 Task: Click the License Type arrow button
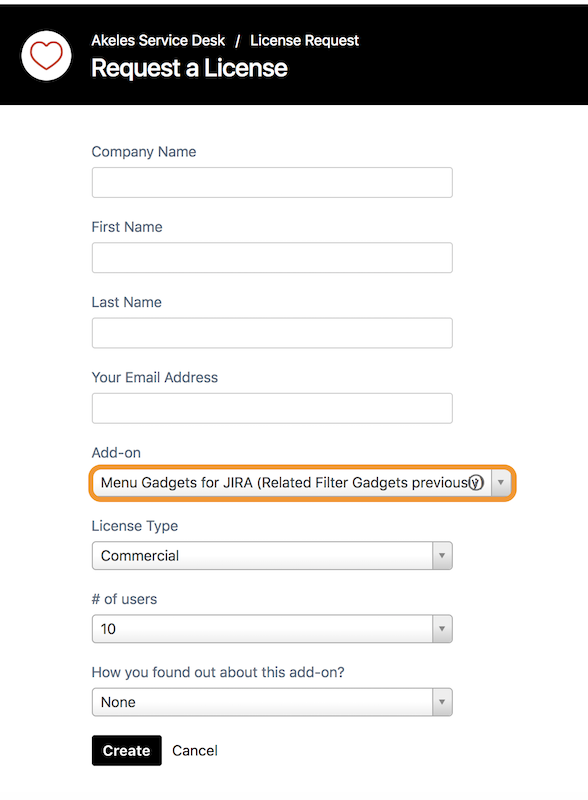click(442, 556)
